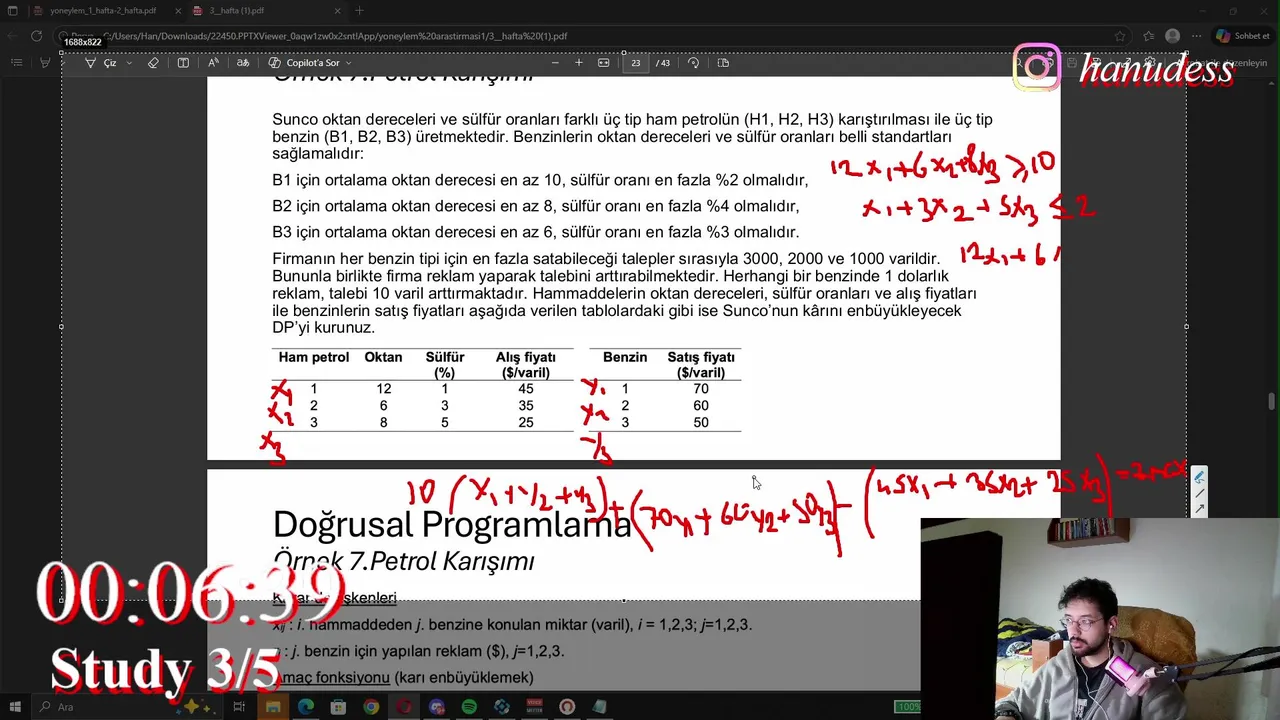Open Spotify from the taskbar
The width and height of the screenshot is (1280, 720).
[x=469, y=707]
